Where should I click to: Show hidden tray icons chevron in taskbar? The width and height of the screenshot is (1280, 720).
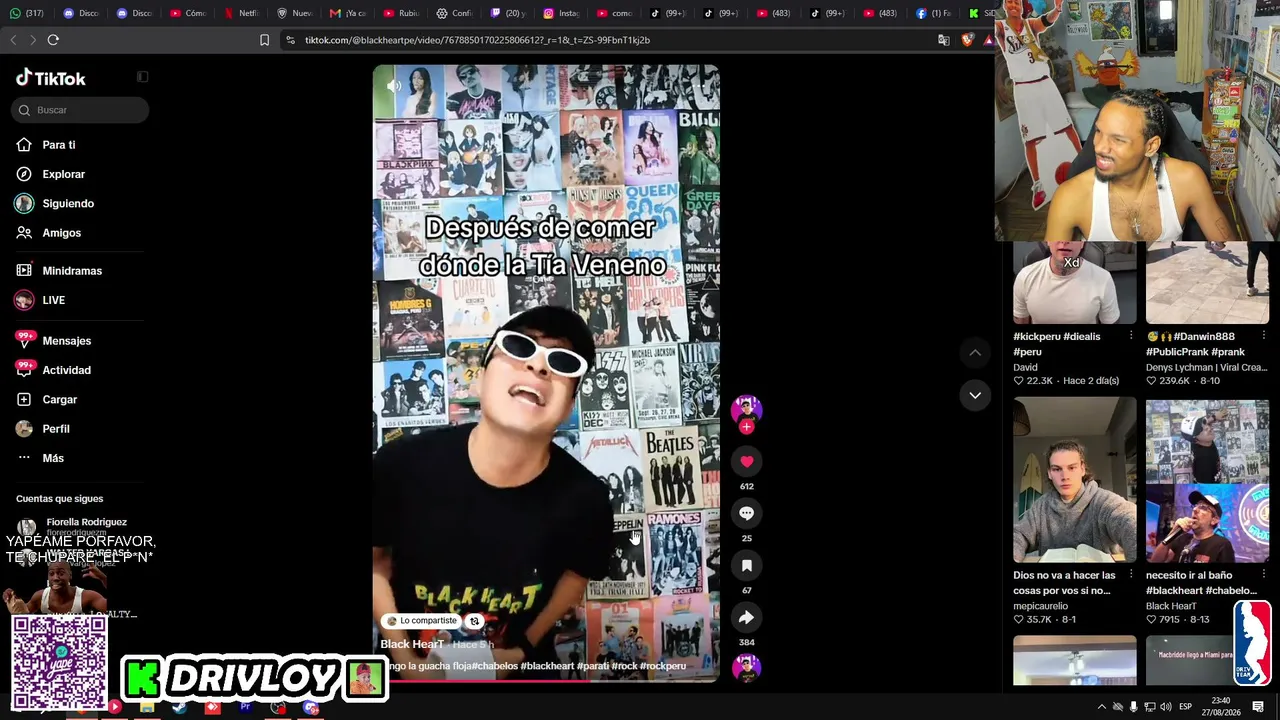point(1102,707)
